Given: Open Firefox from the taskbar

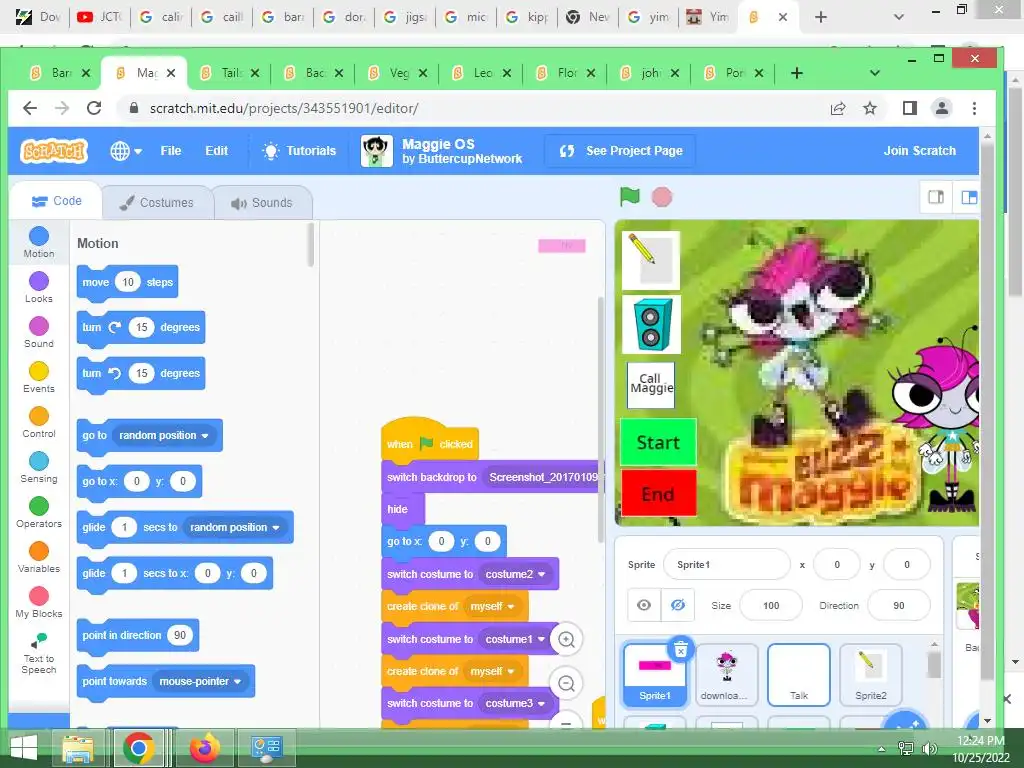Looking at the screenshot, I should pos(204,748).
